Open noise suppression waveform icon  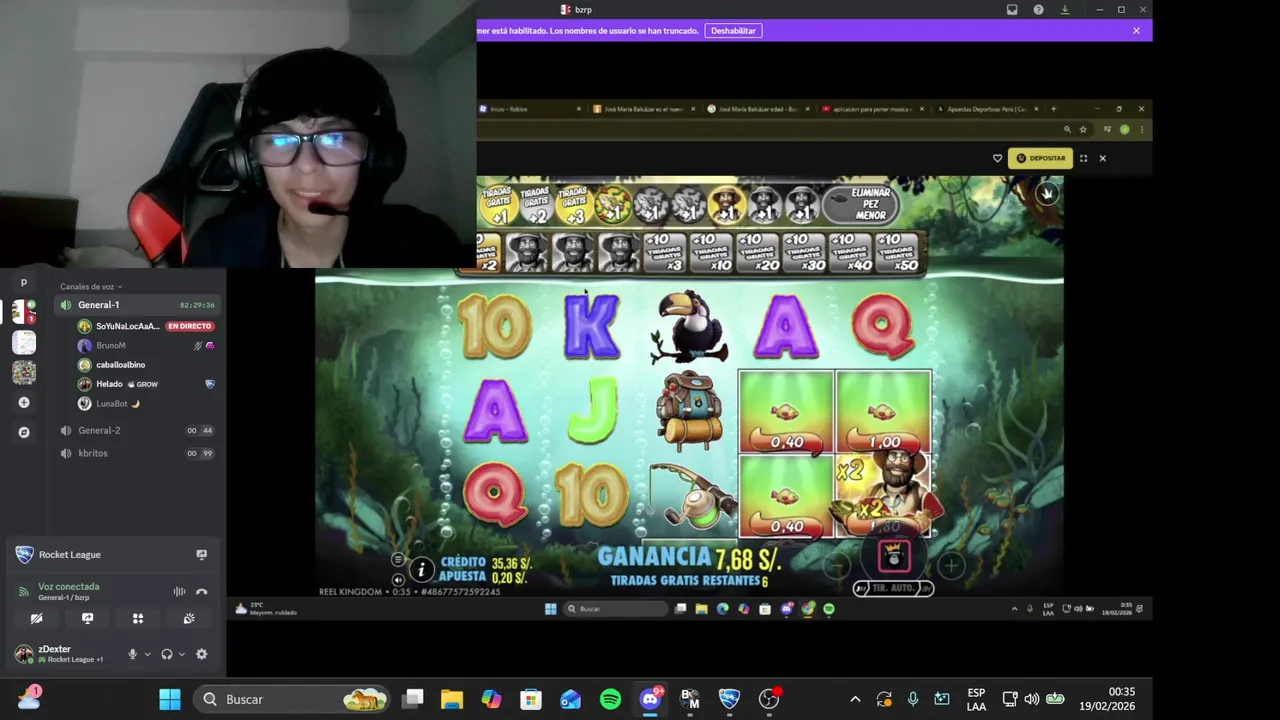coord(179,592)
